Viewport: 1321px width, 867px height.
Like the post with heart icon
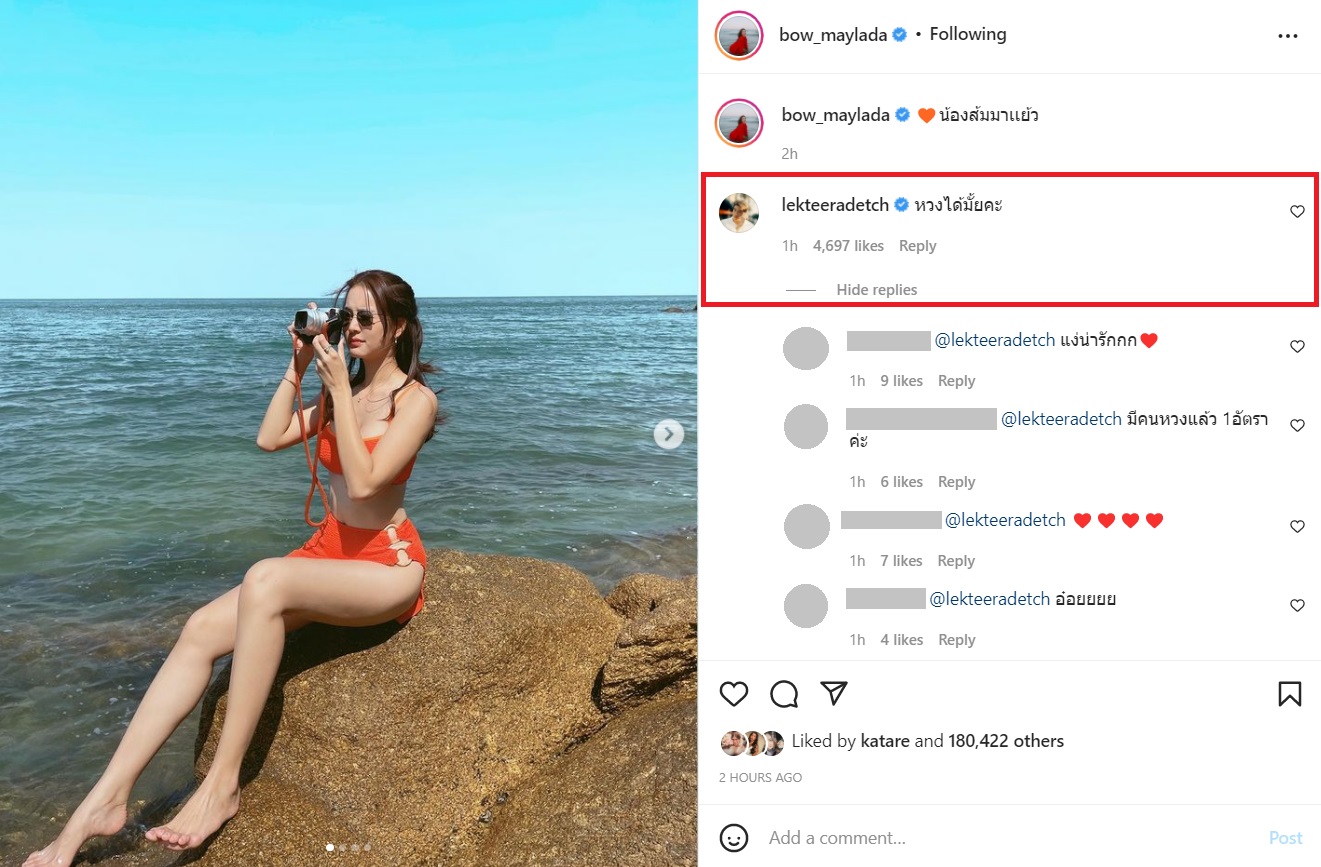pyautogui.click(x=734, y=694)
